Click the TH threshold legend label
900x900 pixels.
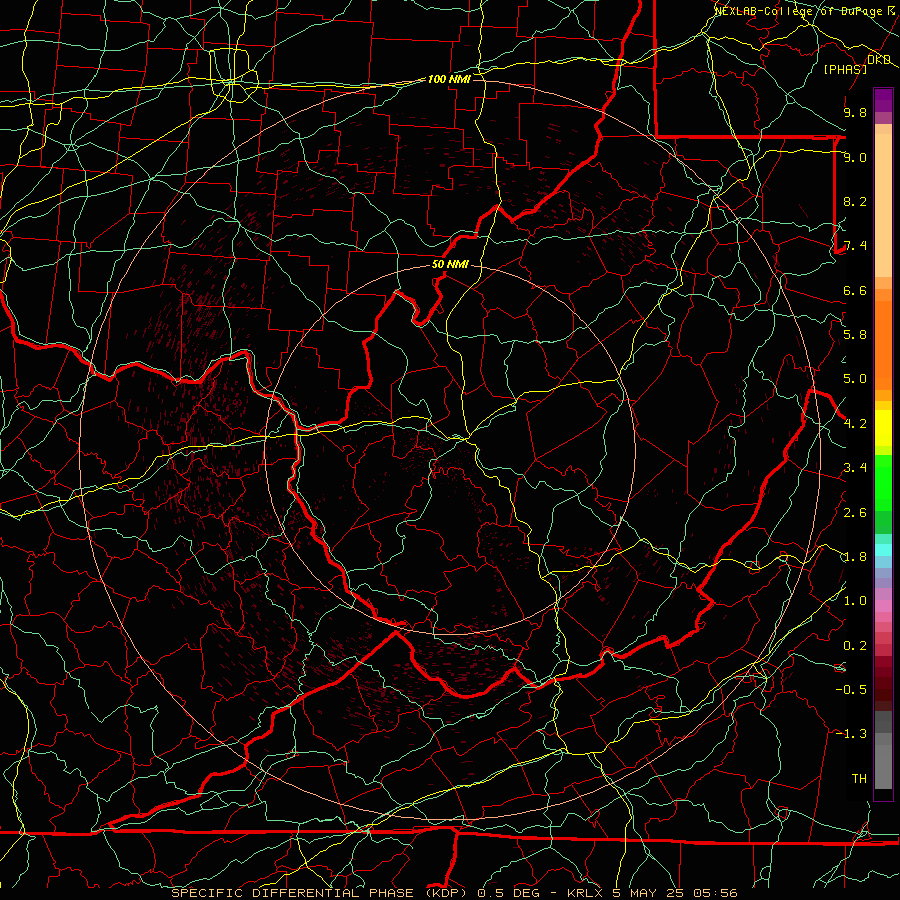[859, 779]
